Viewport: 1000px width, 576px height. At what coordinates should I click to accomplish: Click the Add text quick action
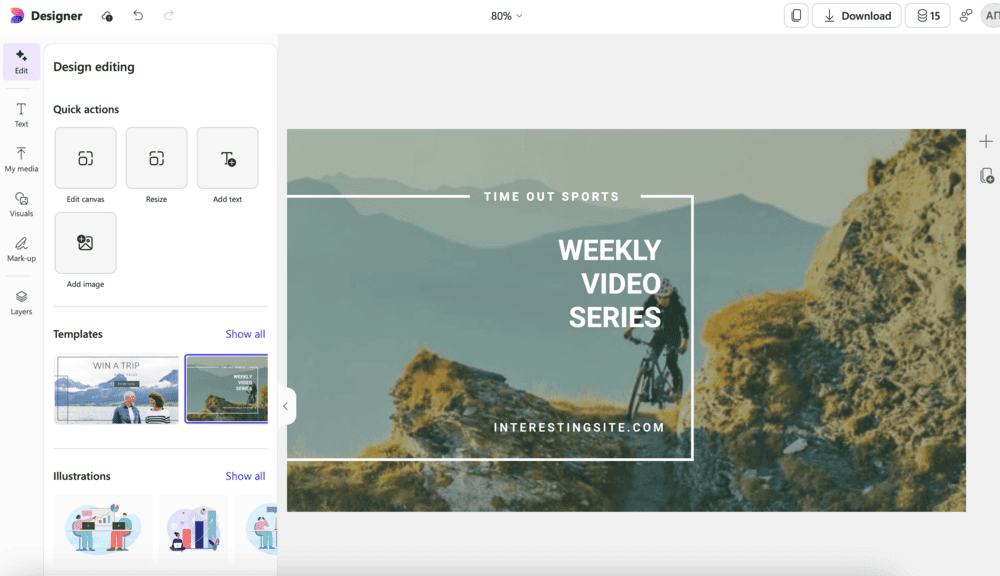[228, 158]
